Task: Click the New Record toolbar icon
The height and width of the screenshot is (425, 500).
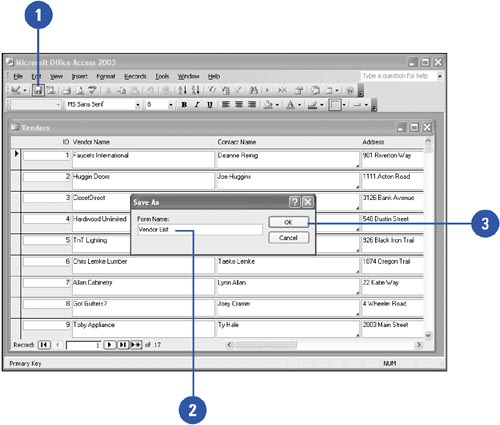Action: tap(268, 90)
